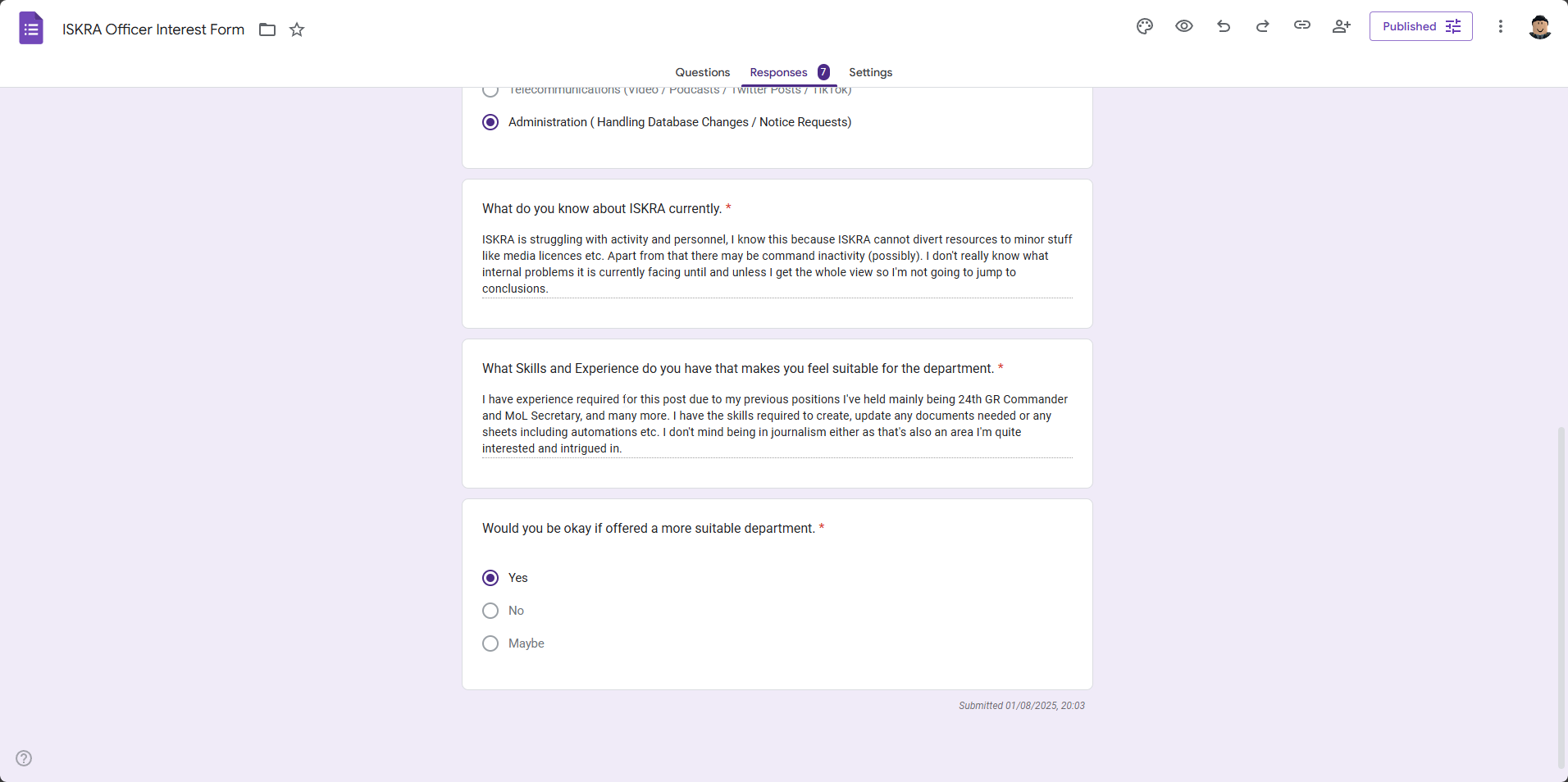Select the Administration radio option
The width and height of the screenshot is (1568, 782).
click(x=490, y=122)
